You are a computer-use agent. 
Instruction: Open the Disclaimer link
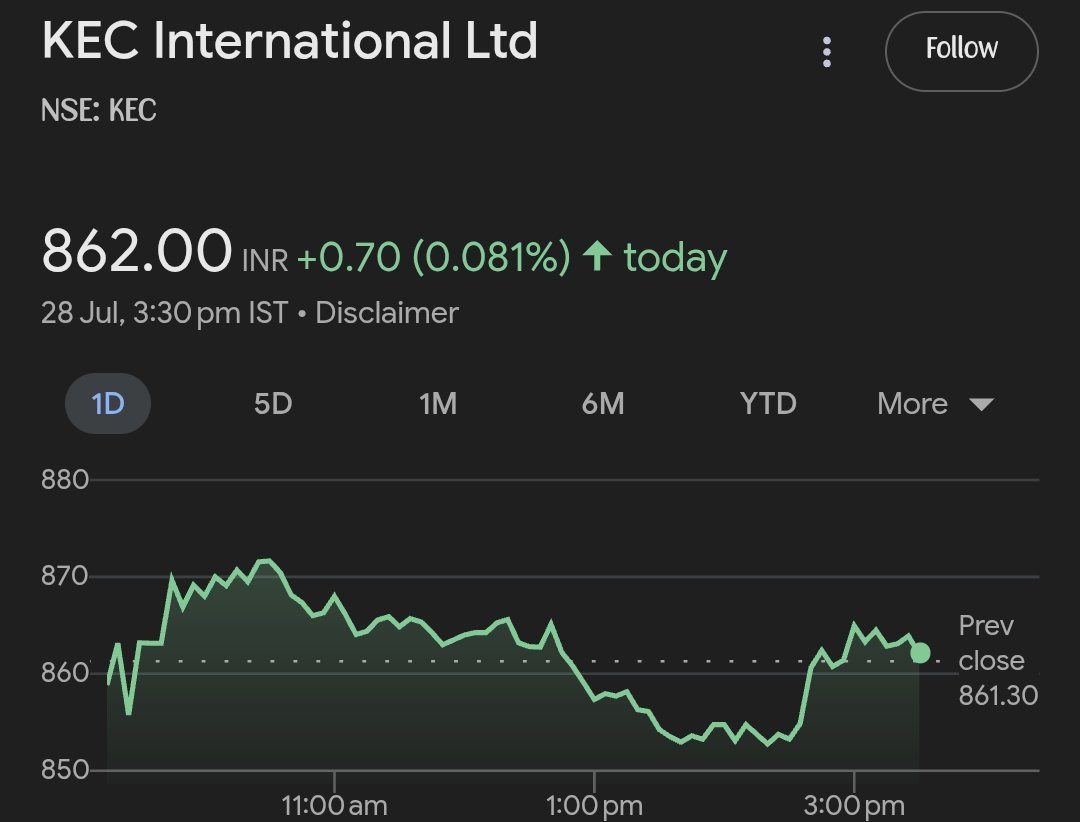tap(387, 313)
